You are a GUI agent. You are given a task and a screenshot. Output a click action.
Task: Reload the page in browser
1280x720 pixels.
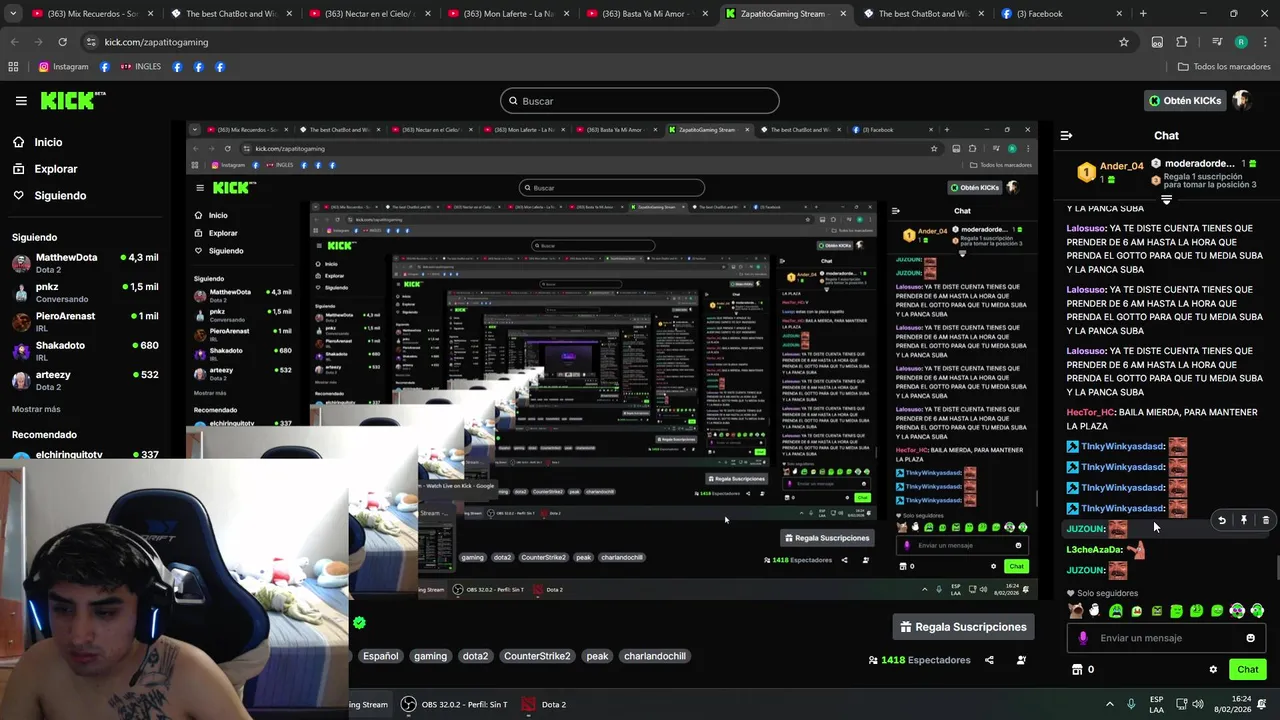point(62,42)
